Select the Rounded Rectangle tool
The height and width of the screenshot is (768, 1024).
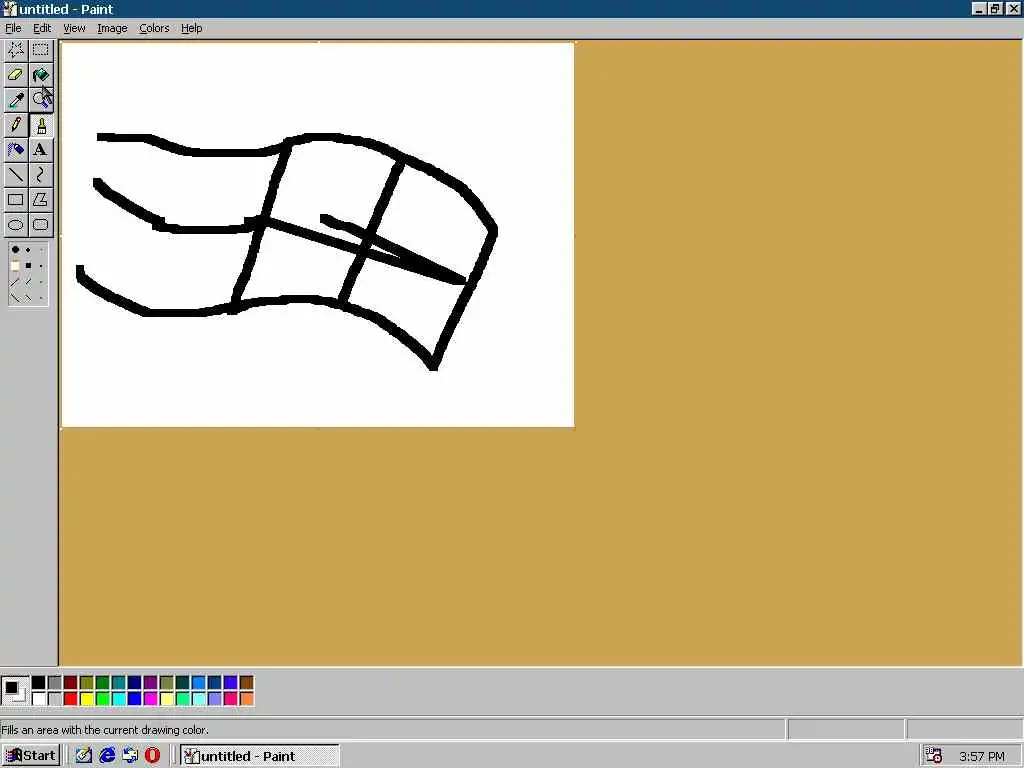40,225
